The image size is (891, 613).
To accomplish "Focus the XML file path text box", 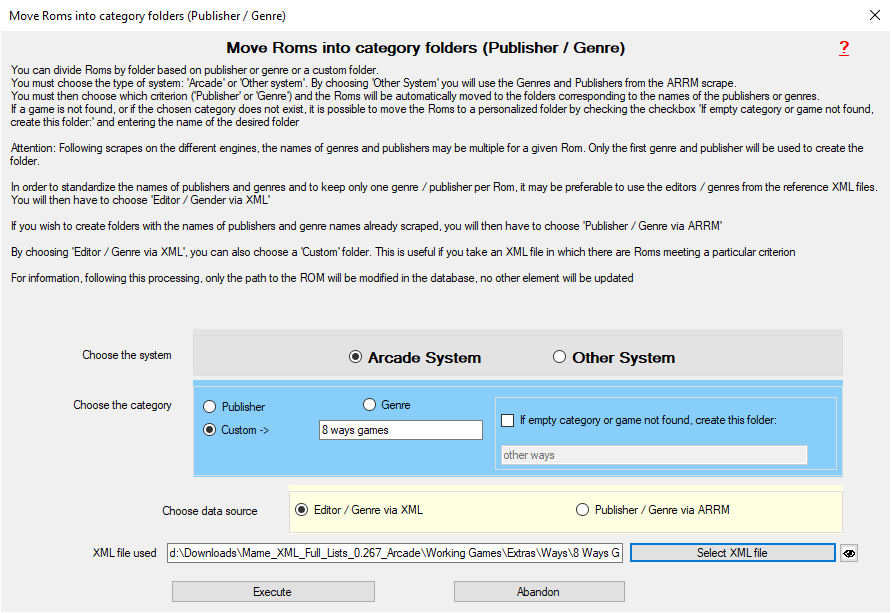I will [x=395, y=553].
